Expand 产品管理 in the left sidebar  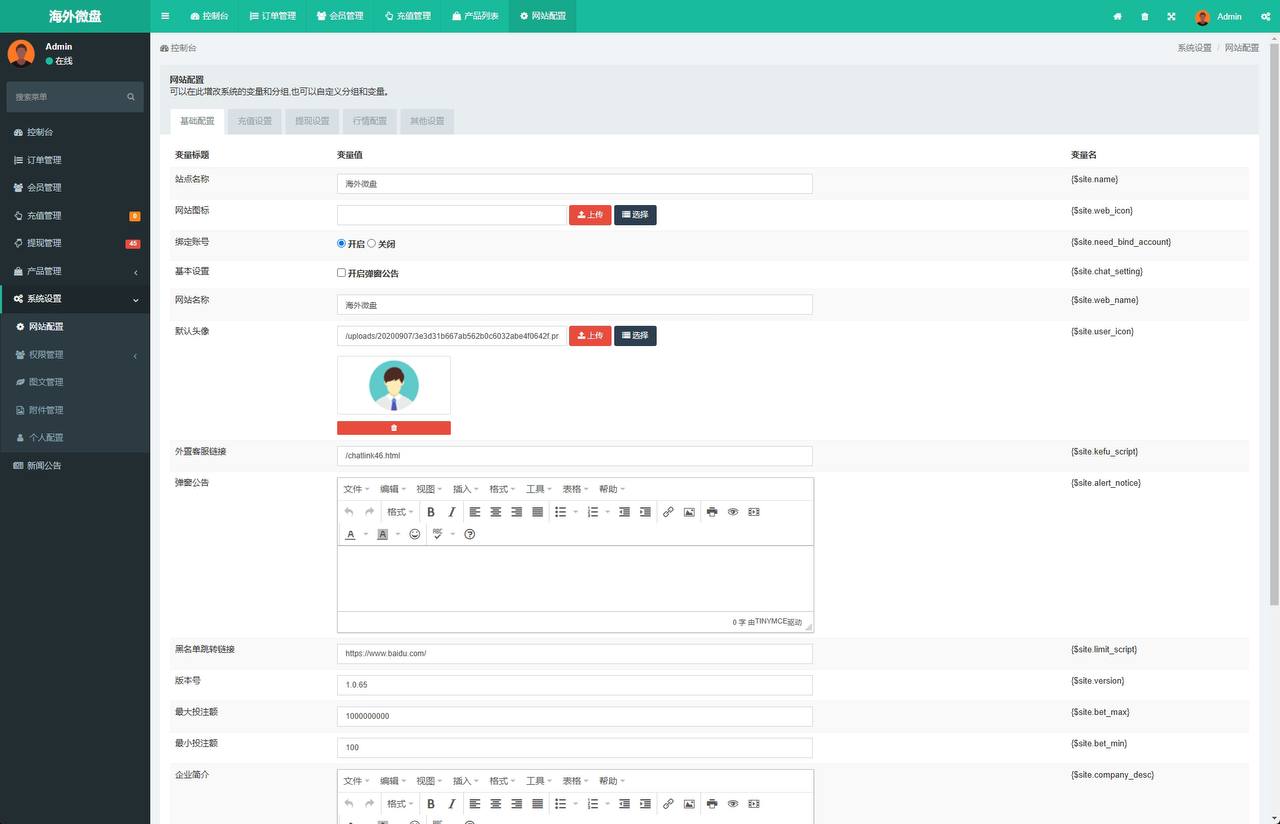(x=75, y=271)
